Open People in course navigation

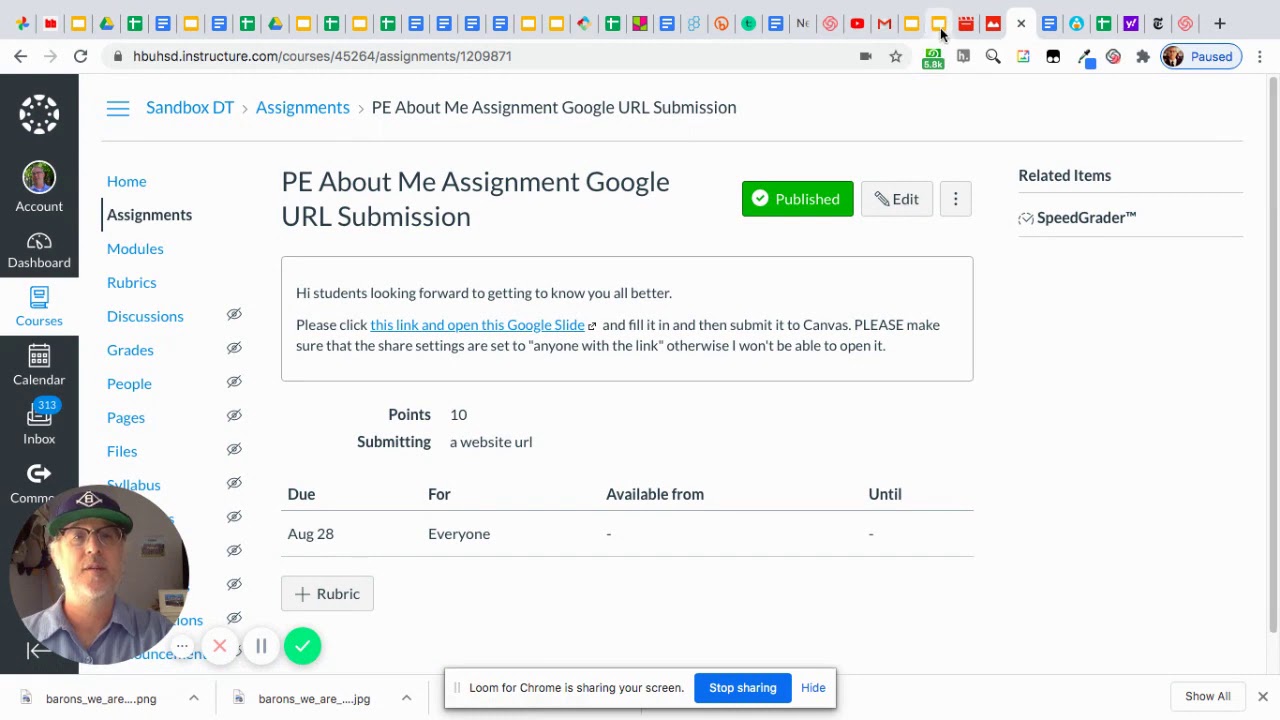tap(129, 384)
